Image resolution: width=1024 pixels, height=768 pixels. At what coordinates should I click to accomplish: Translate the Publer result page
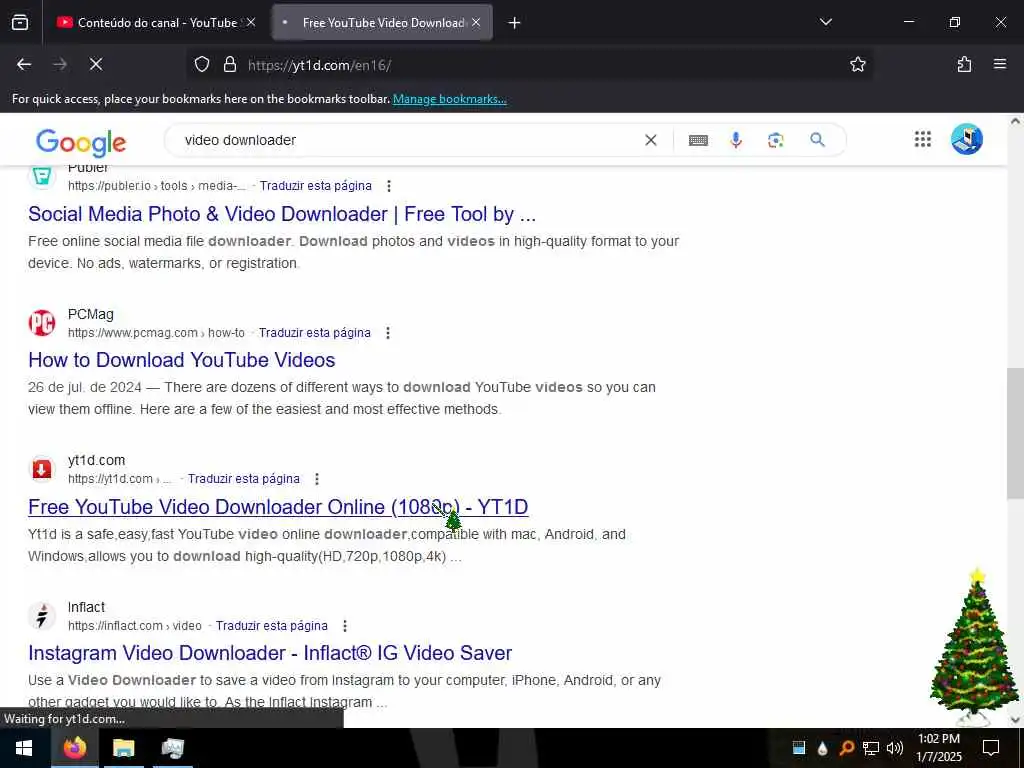click(315, 186)
